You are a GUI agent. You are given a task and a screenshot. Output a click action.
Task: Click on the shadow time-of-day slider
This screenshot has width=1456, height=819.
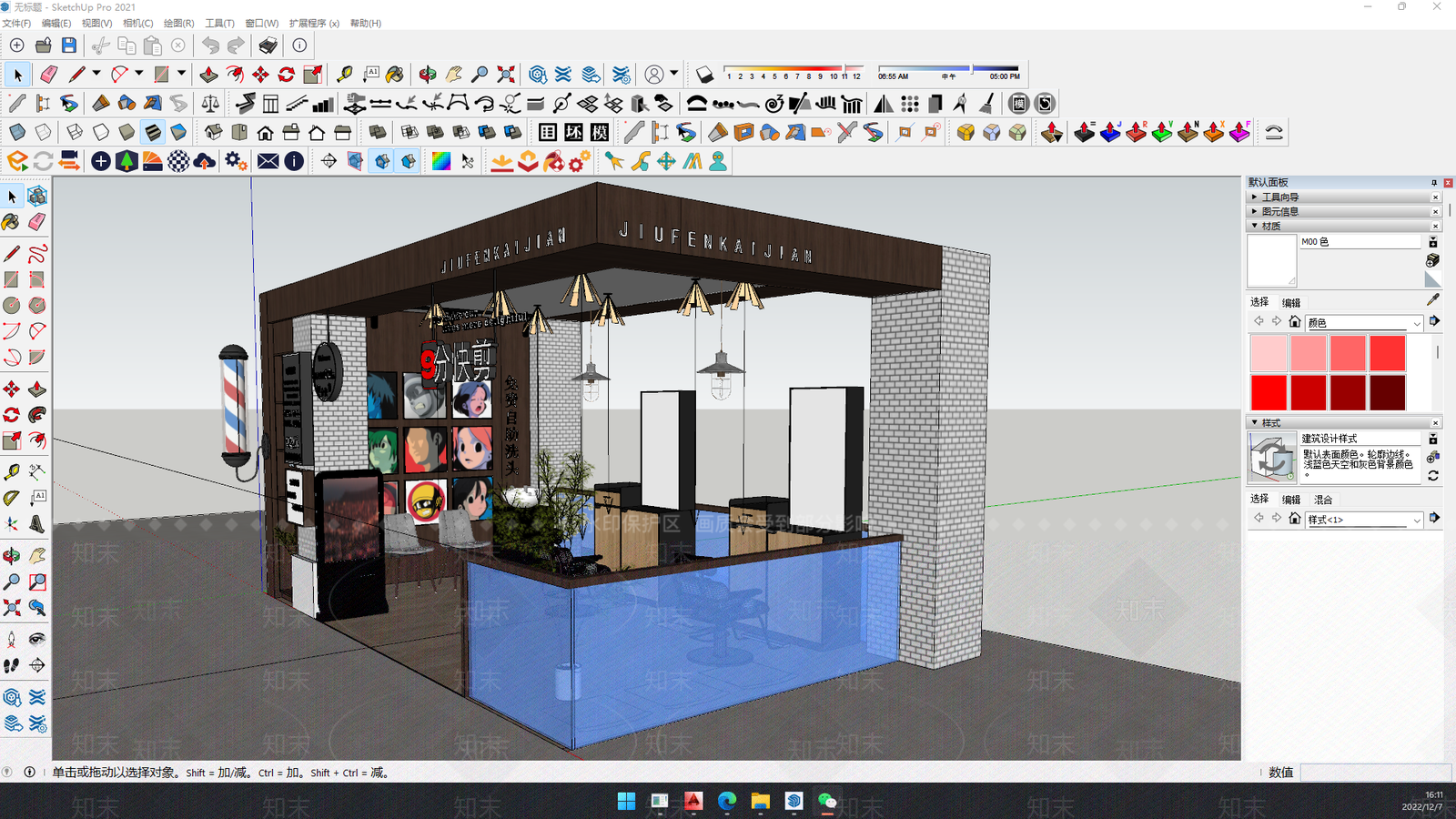[x=948, y=68]
